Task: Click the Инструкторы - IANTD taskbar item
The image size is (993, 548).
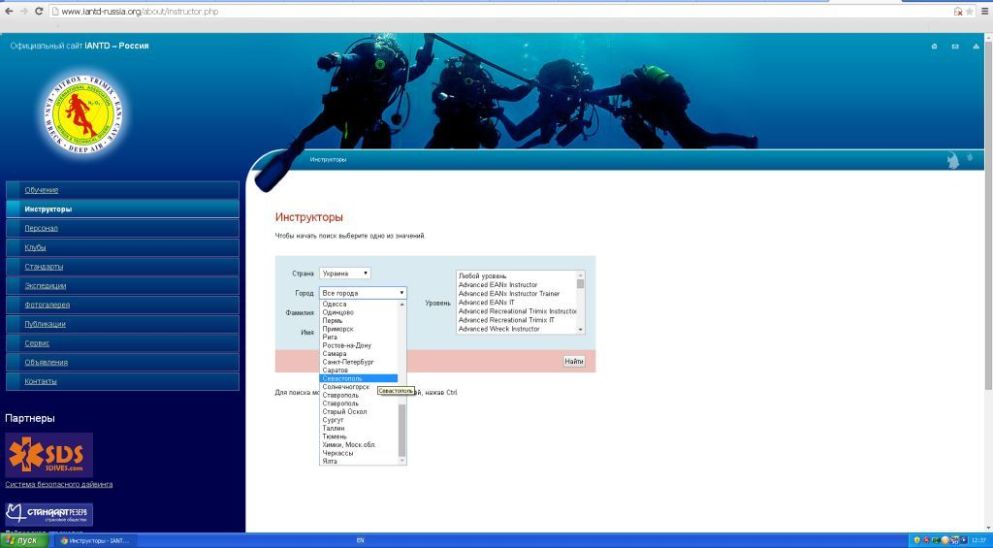Action: click(95, 540)
